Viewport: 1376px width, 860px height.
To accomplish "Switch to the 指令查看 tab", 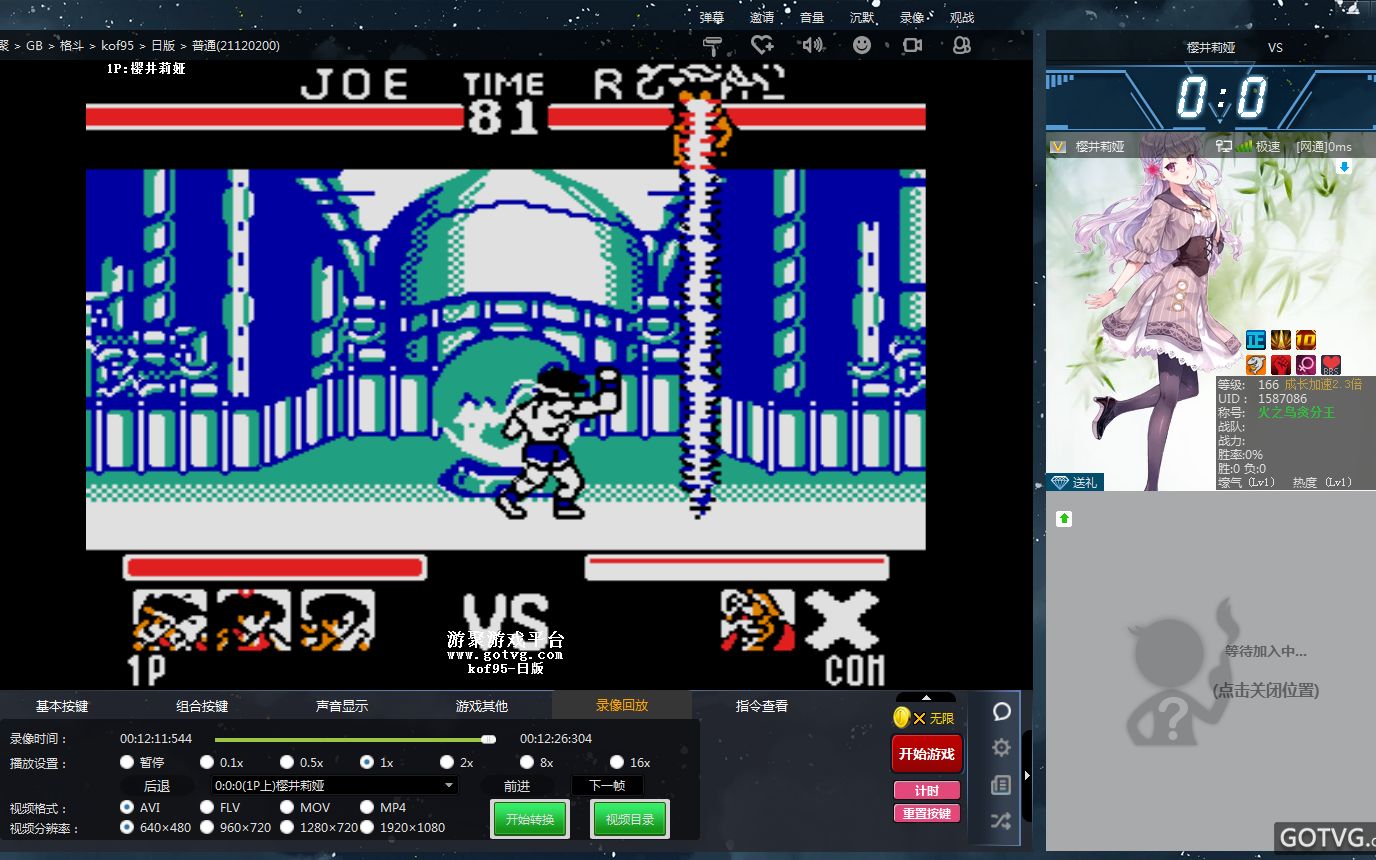I will pyautogui.click(x=762, y=706).
